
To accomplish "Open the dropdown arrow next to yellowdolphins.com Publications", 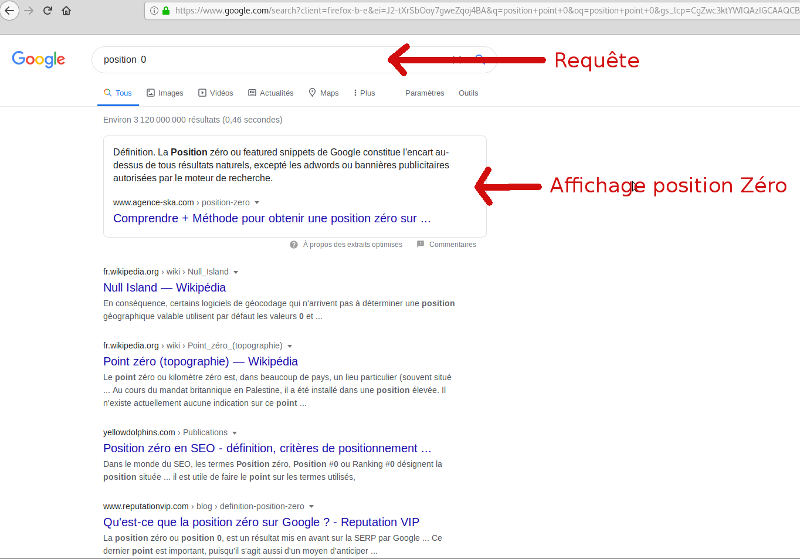I will pos(235,433).
